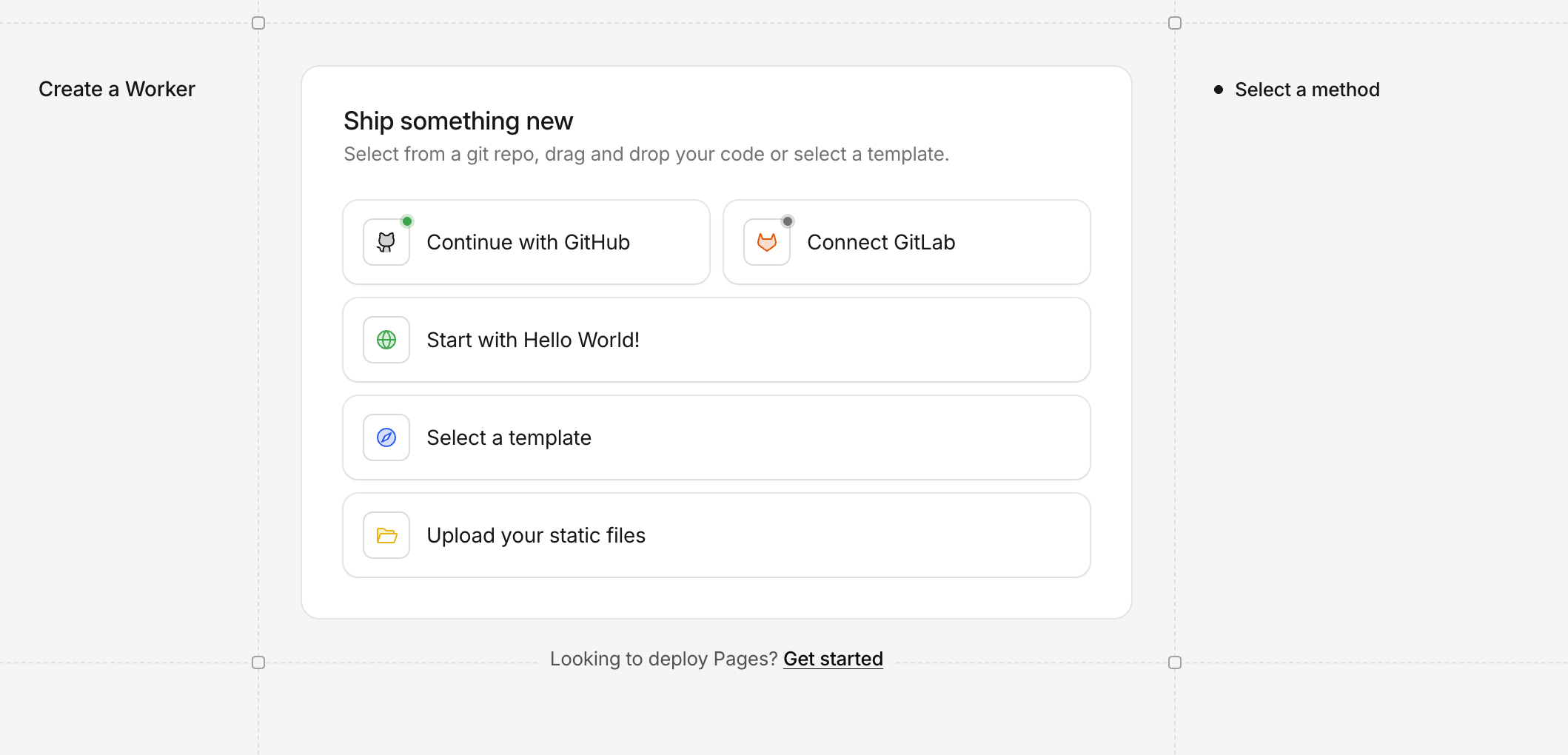Click the Looking to deploy Pages text
The image size is (1568, 755).
click(663, 659)
